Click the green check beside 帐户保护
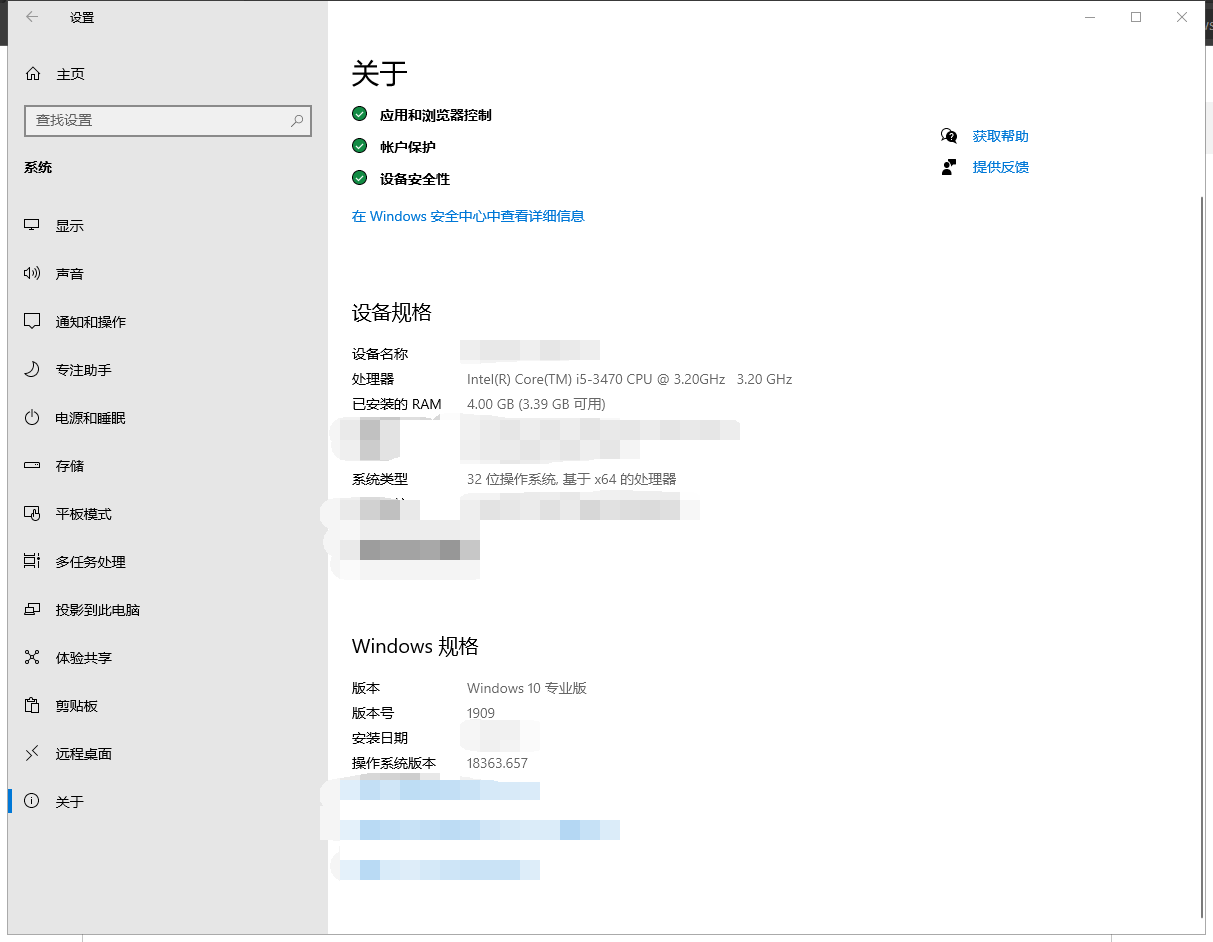This screenshot has width=1213, height=942. point(360,146)
